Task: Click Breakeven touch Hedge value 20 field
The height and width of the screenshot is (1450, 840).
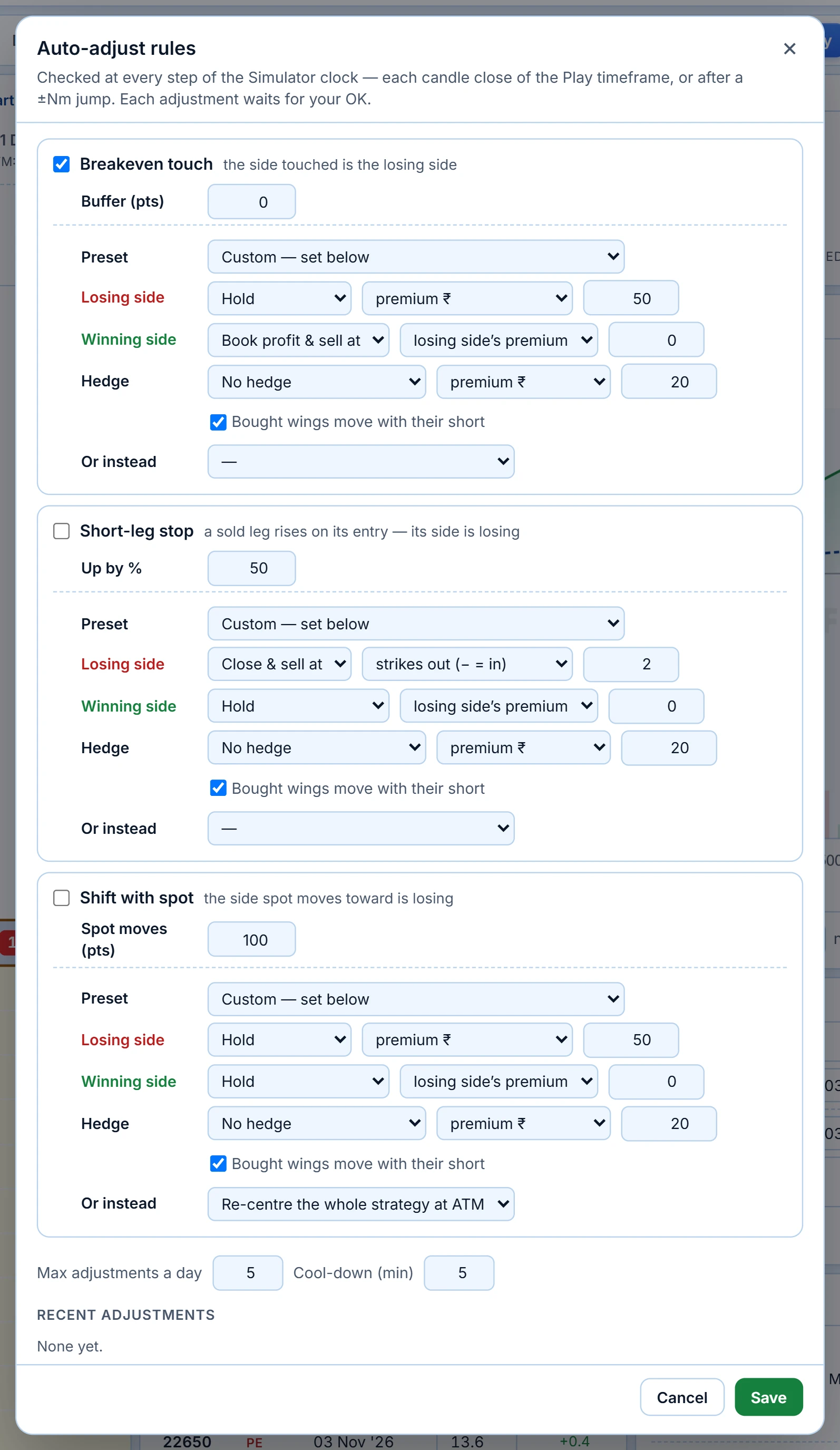Action: [669, 382]
